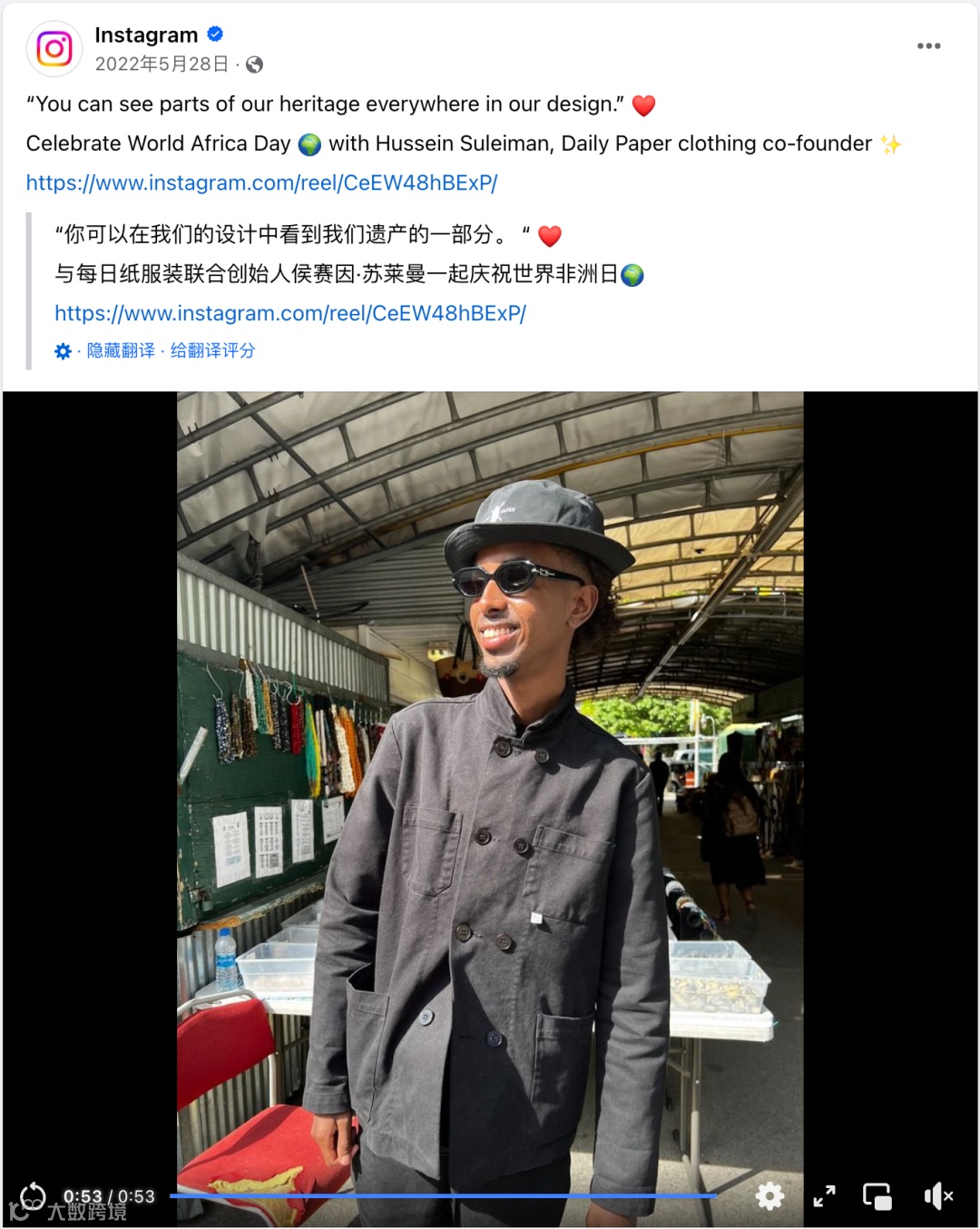The height and width of the screenshot is (1229, 980).
Task: Click the public audience globe icon
Action: coord(255,64)
